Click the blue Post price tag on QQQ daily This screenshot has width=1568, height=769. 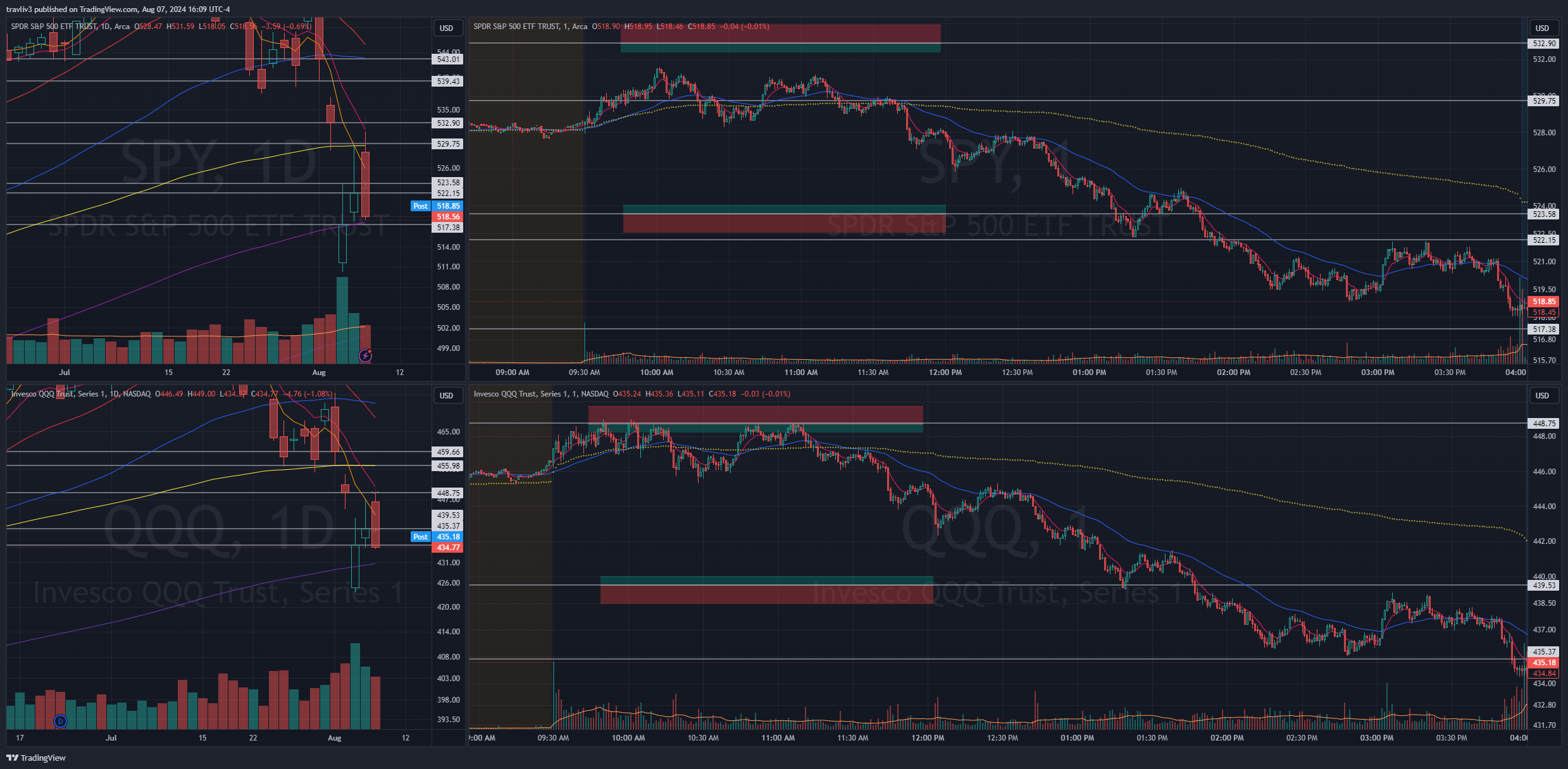point(421,537)
